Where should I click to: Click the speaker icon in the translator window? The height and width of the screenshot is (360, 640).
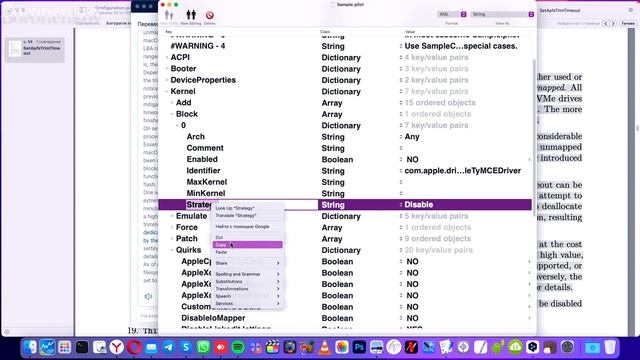click(148, 296)
